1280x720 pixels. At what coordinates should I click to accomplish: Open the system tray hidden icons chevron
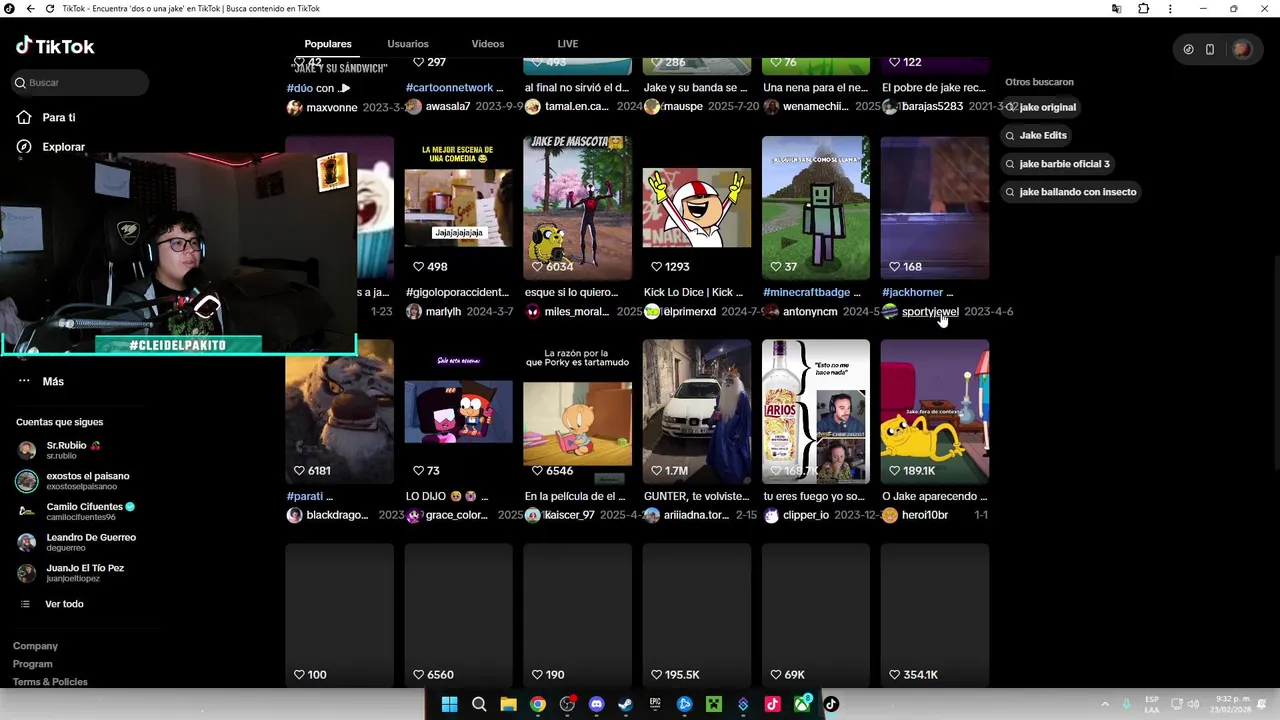coord(1105,704)
